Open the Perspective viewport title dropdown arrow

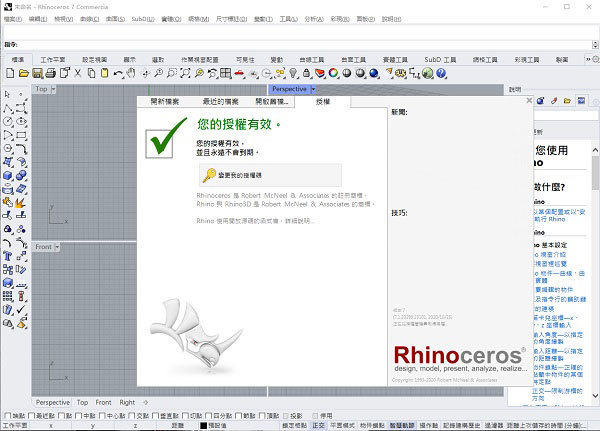[x=313, y=89]
